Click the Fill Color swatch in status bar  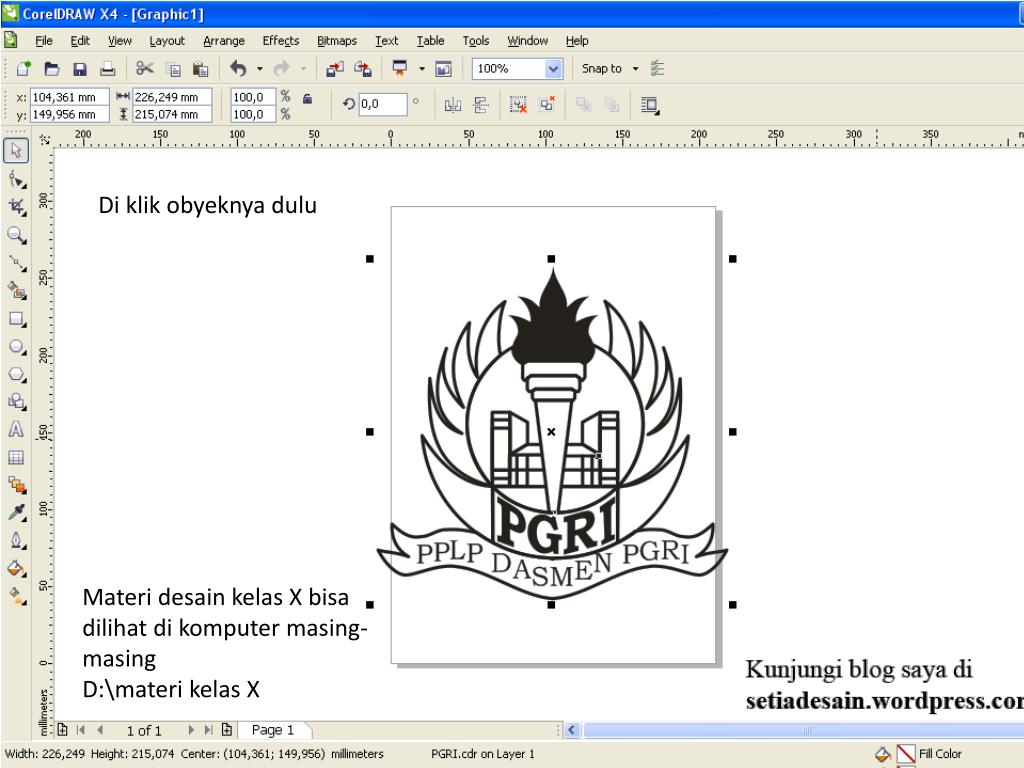(x=906, y=754)
